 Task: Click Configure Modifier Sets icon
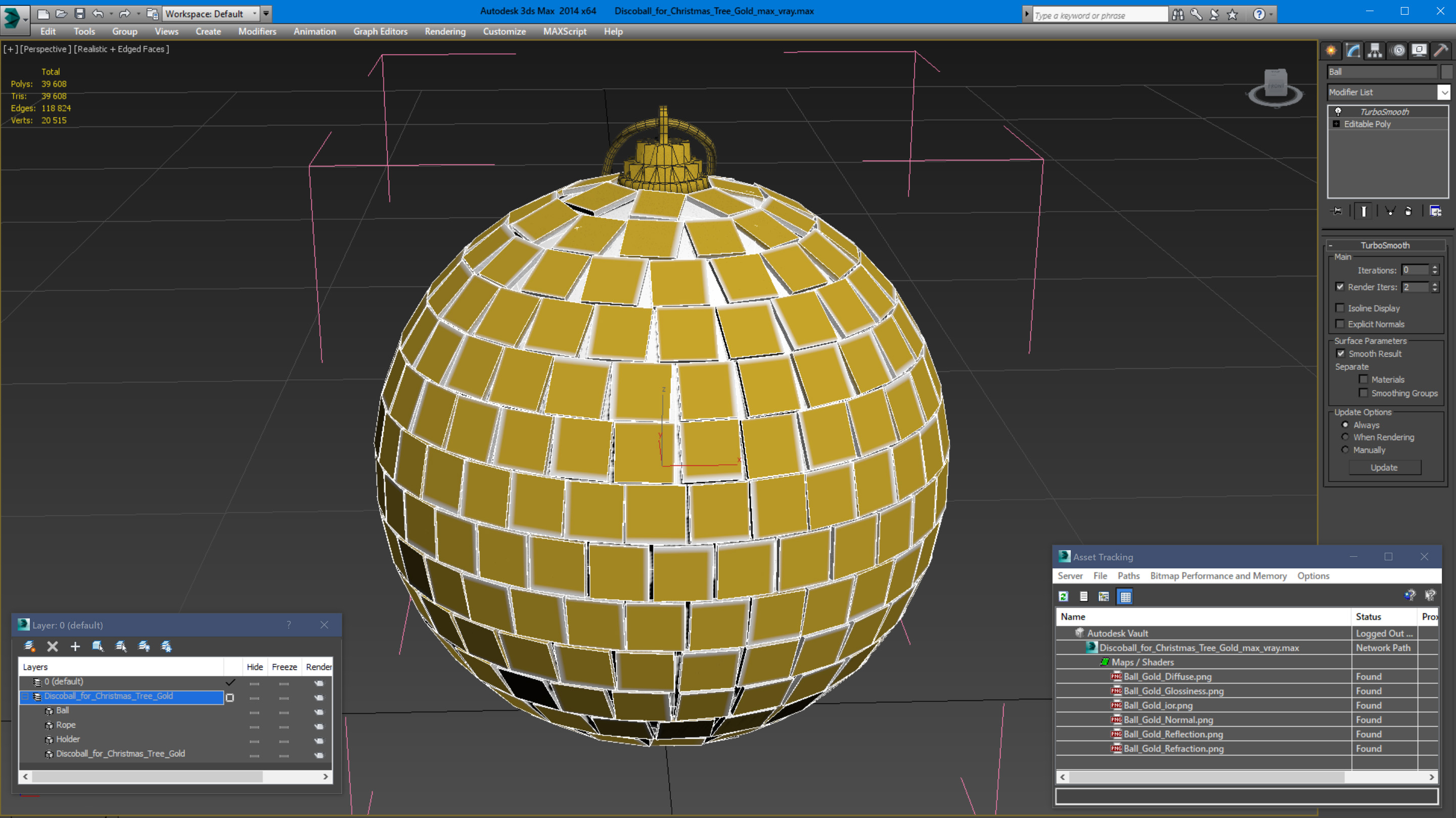[x=1435, y=211]
